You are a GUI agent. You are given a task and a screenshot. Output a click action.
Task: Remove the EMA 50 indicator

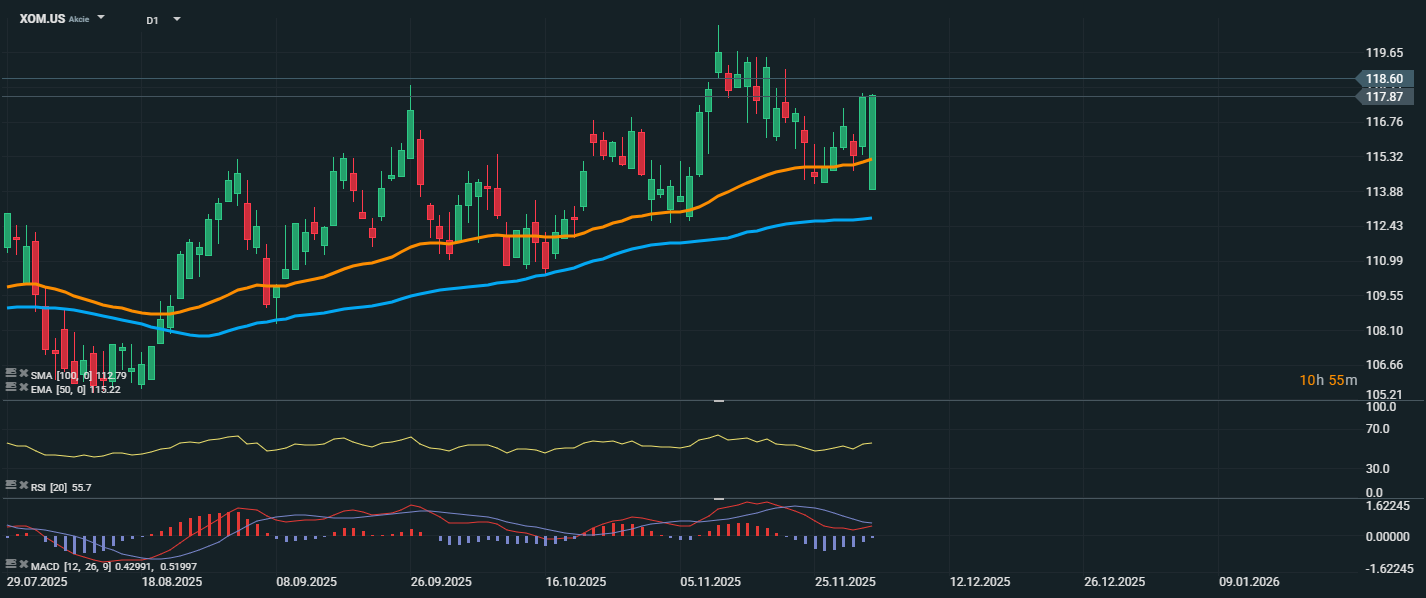[22, 387]
